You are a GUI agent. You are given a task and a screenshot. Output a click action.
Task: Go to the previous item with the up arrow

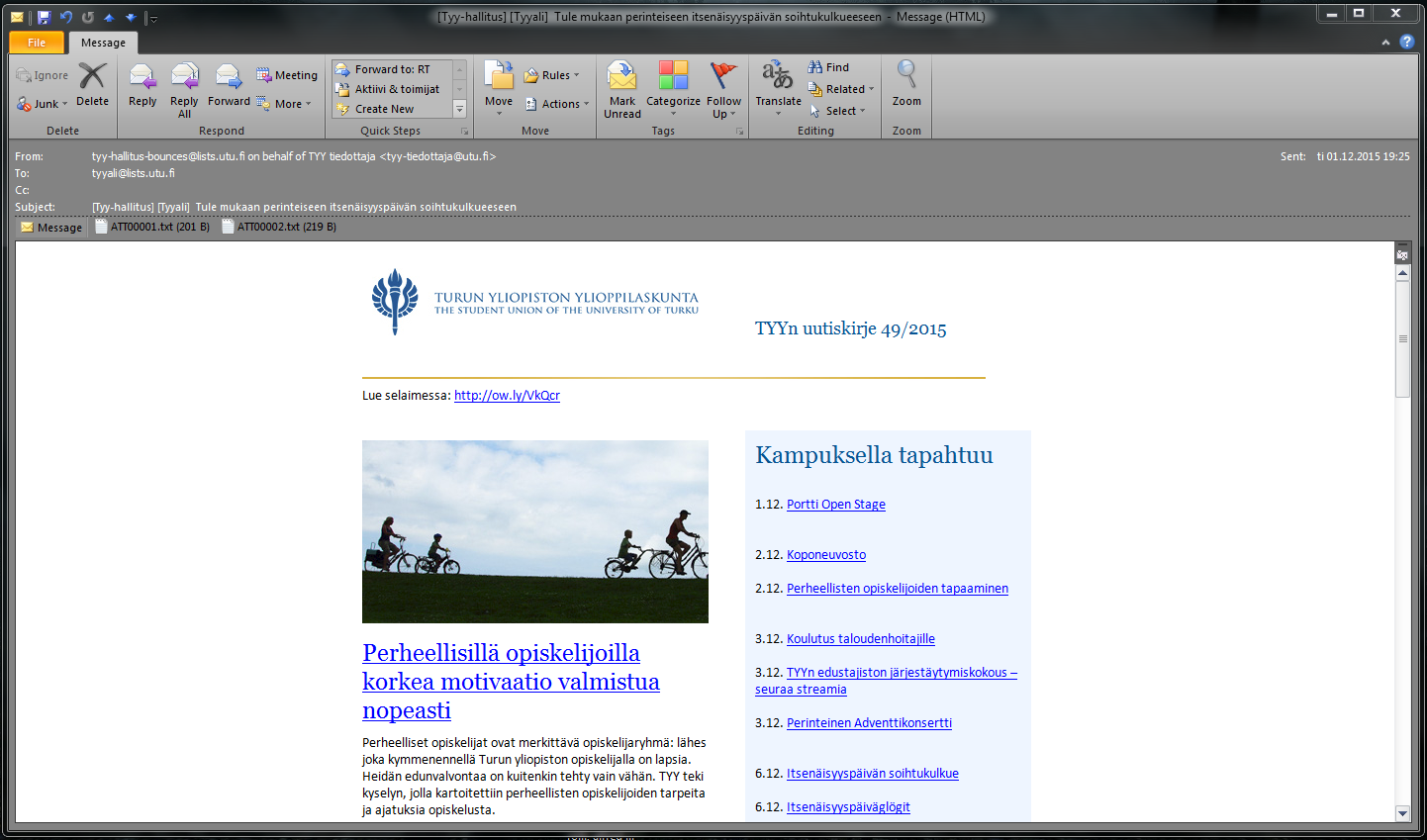(109, 17)
